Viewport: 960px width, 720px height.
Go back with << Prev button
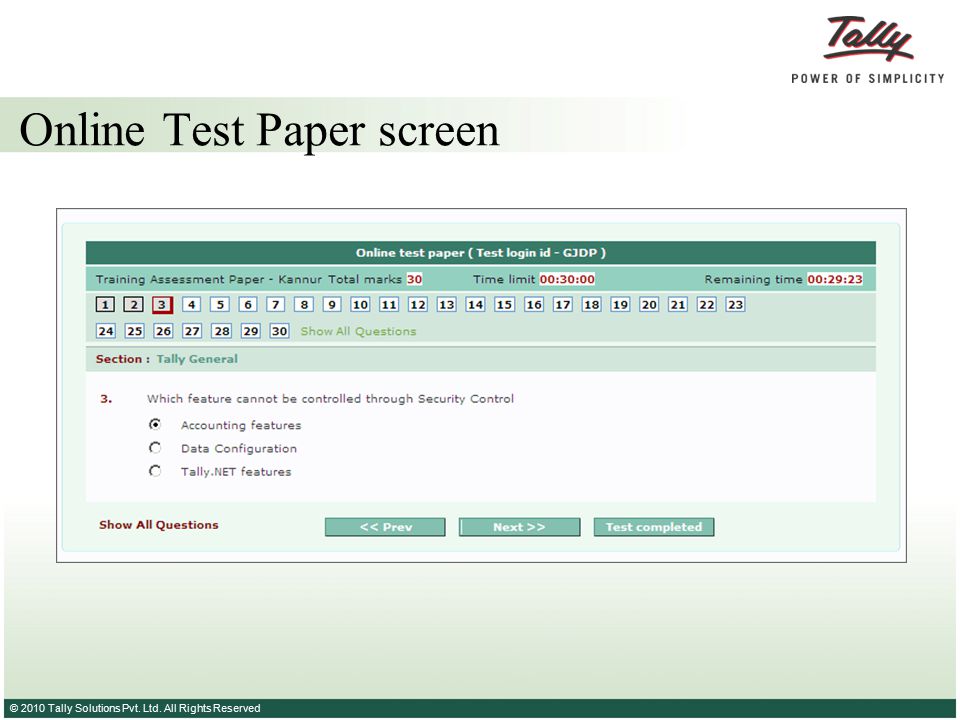click(385, 527)
